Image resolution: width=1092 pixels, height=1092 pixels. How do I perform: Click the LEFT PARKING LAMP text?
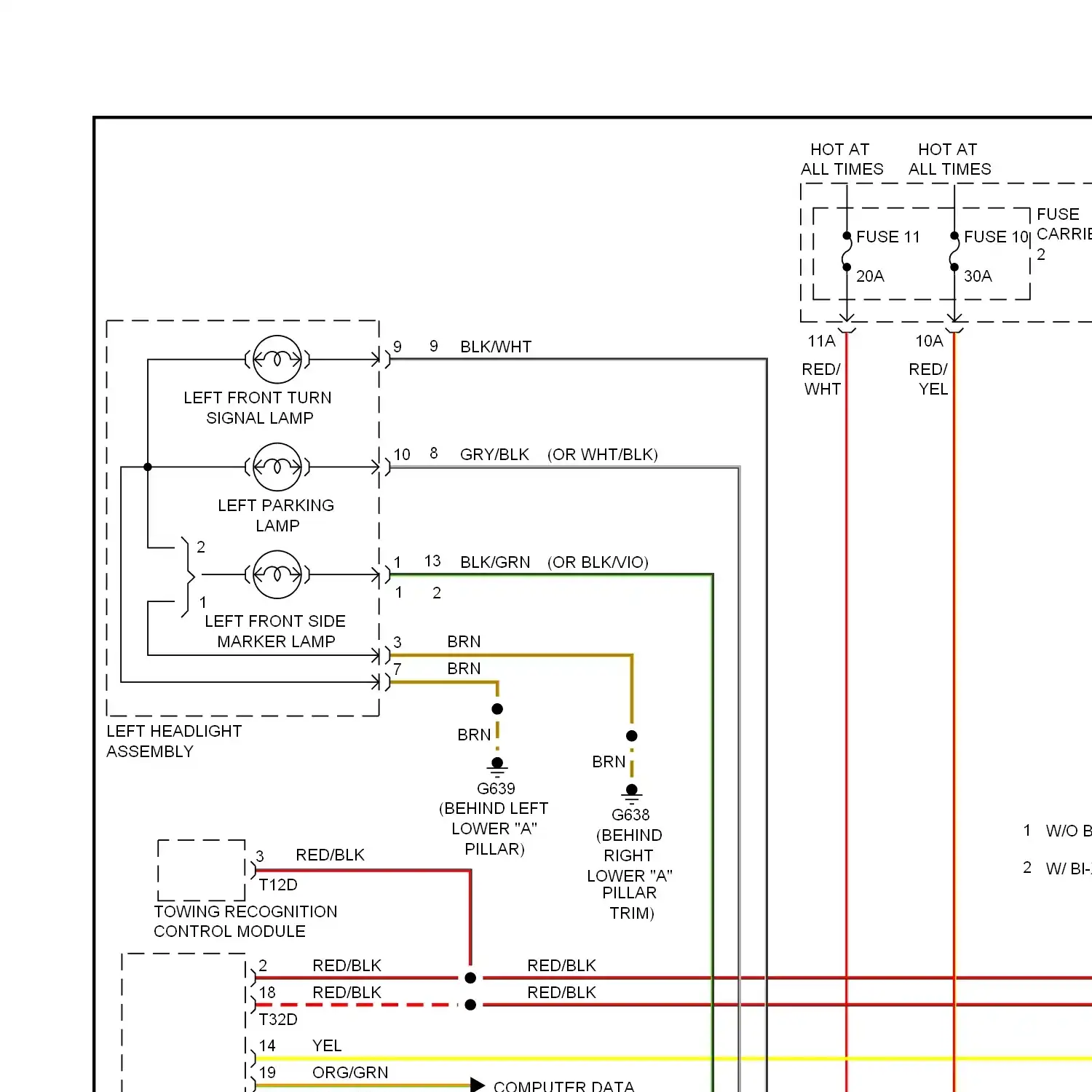(276, 515)
